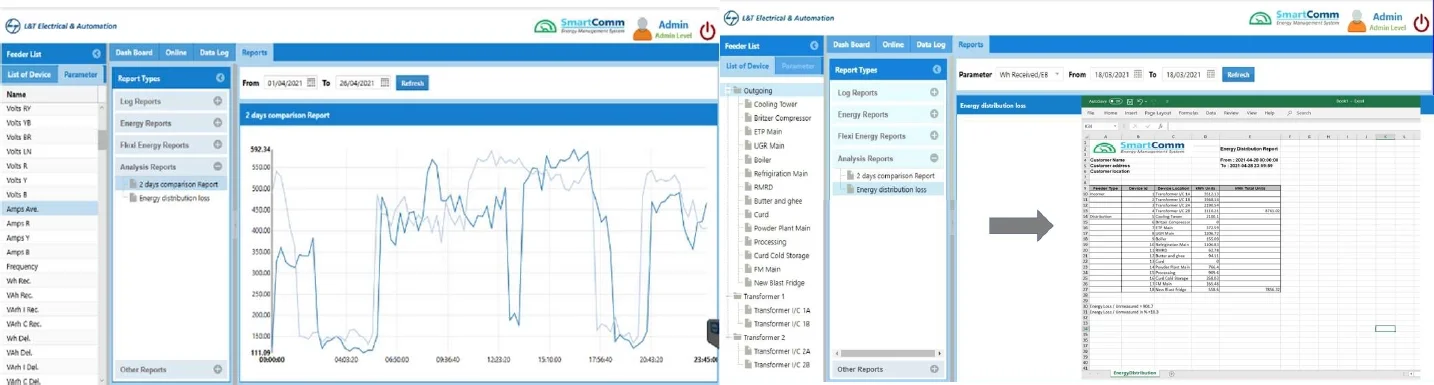The height and width of the screenshot is (385, 1434).
Task: Select Volts RY parameter row
Action: (x=49, y=108)
